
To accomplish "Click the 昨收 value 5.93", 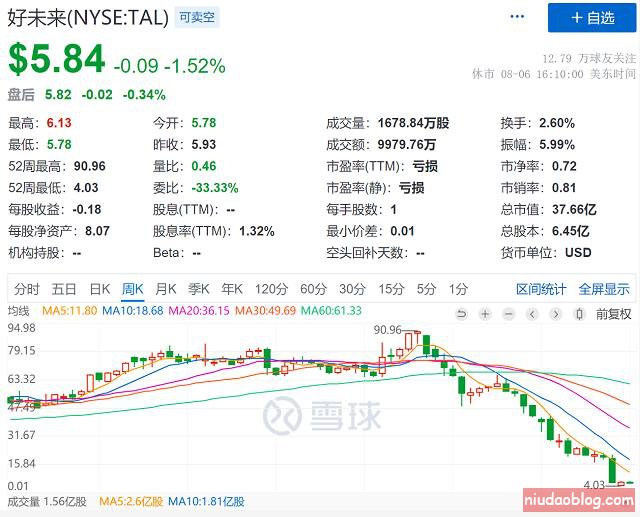I will pyautogui.click(x=204, y=144).
